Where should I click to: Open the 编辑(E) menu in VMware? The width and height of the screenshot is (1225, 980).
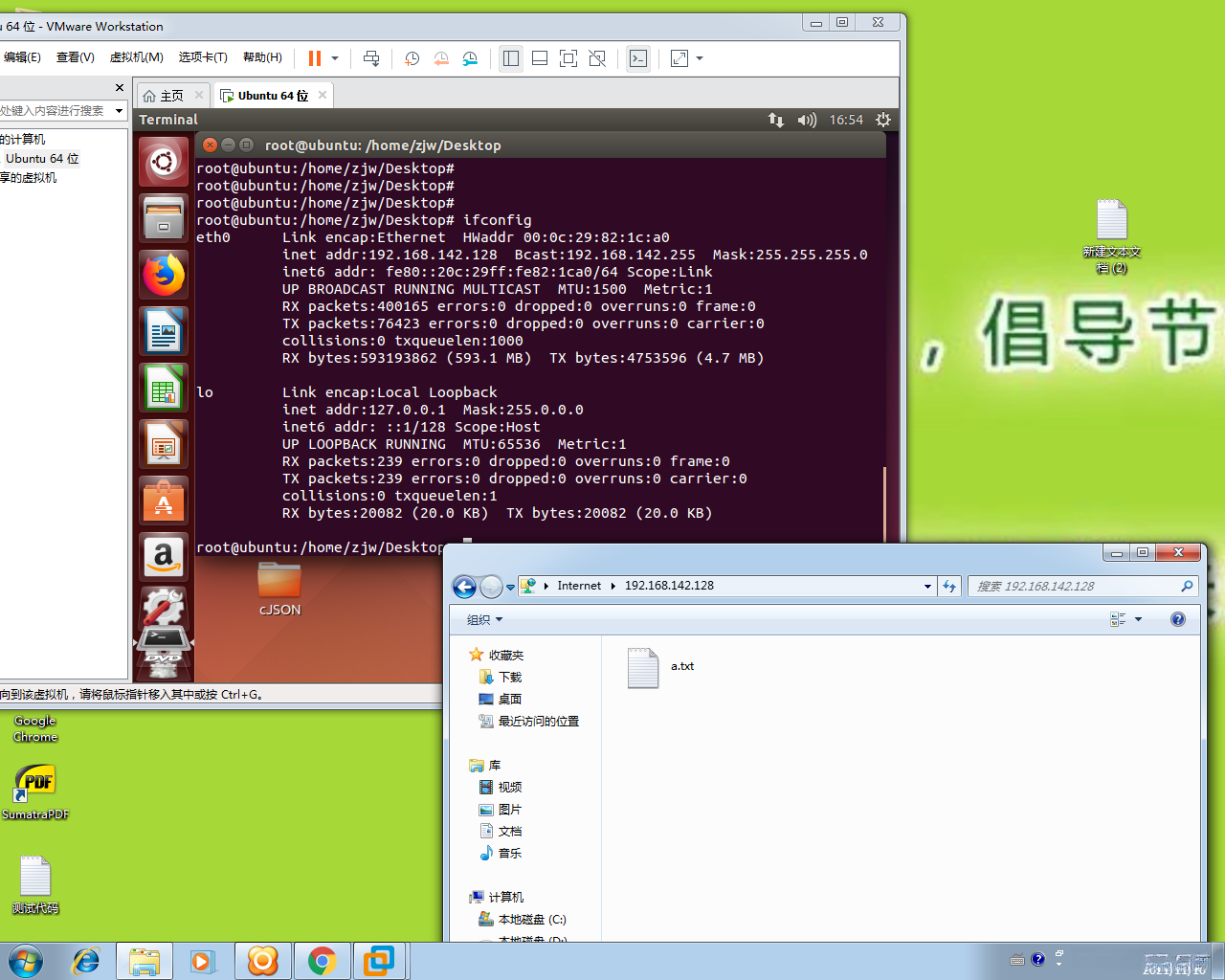click(22, 57)
